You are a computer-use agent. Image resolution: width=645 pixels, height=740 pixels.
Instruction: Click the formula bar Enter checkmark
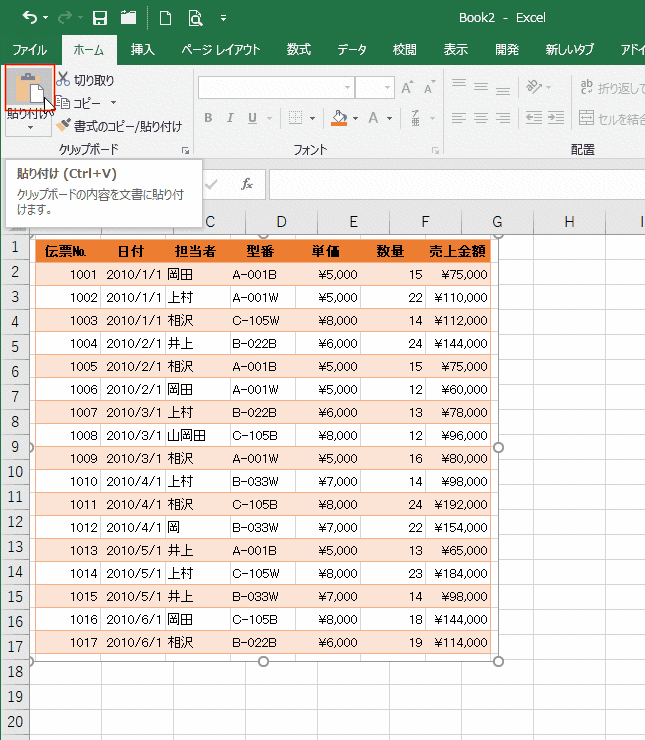[x=212, y=184]
